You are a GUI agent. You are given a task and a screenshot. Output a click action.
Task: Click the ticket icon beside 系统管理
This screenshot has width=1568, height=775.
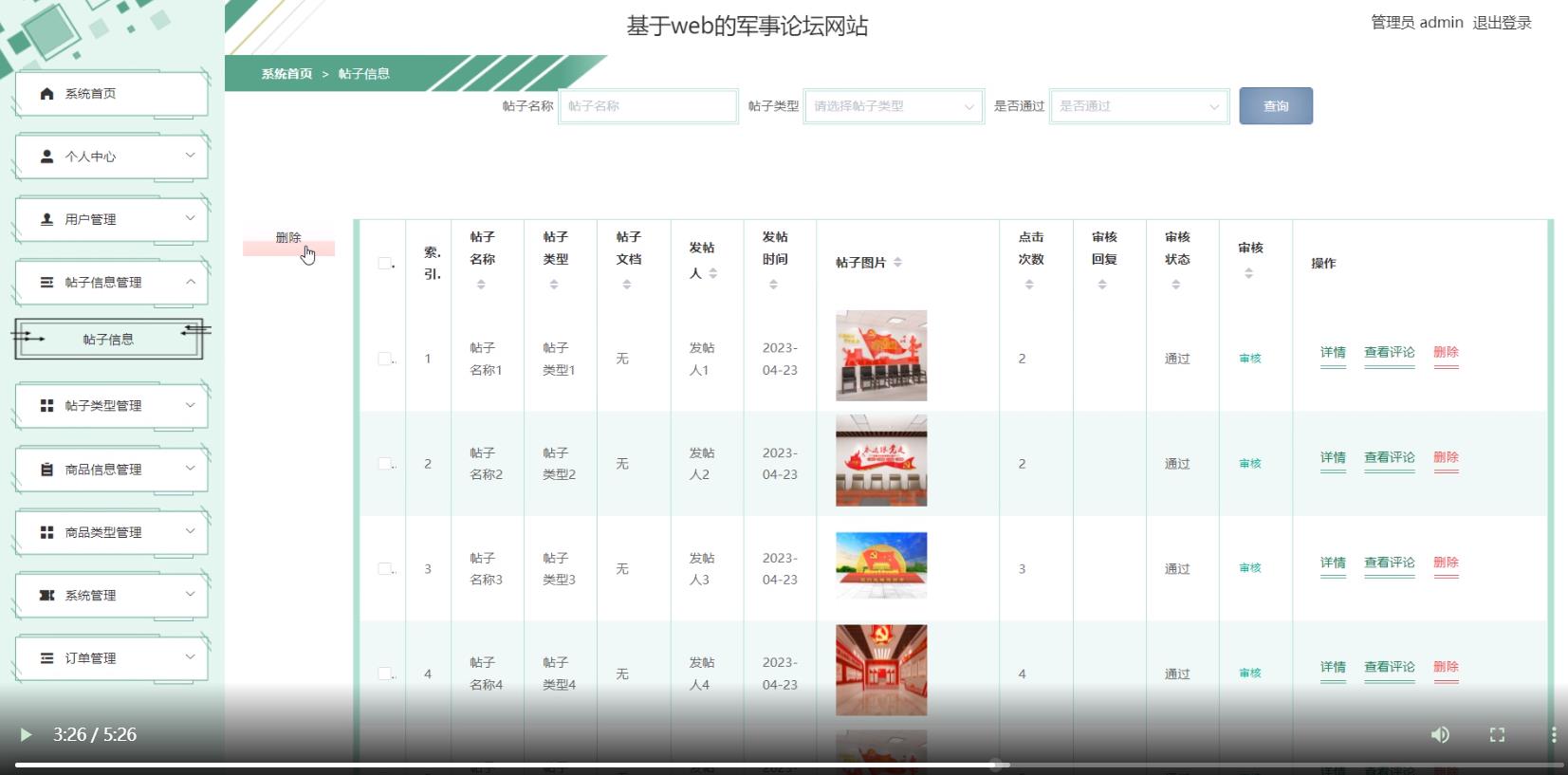(46, 595)
